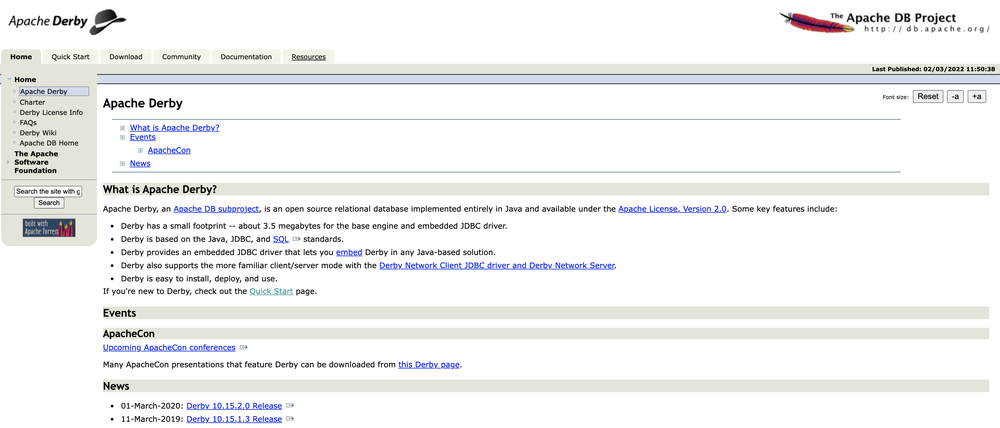Open FAQs in the sidebar
The height and width of the screenshot is (428, 1000).
28,122
